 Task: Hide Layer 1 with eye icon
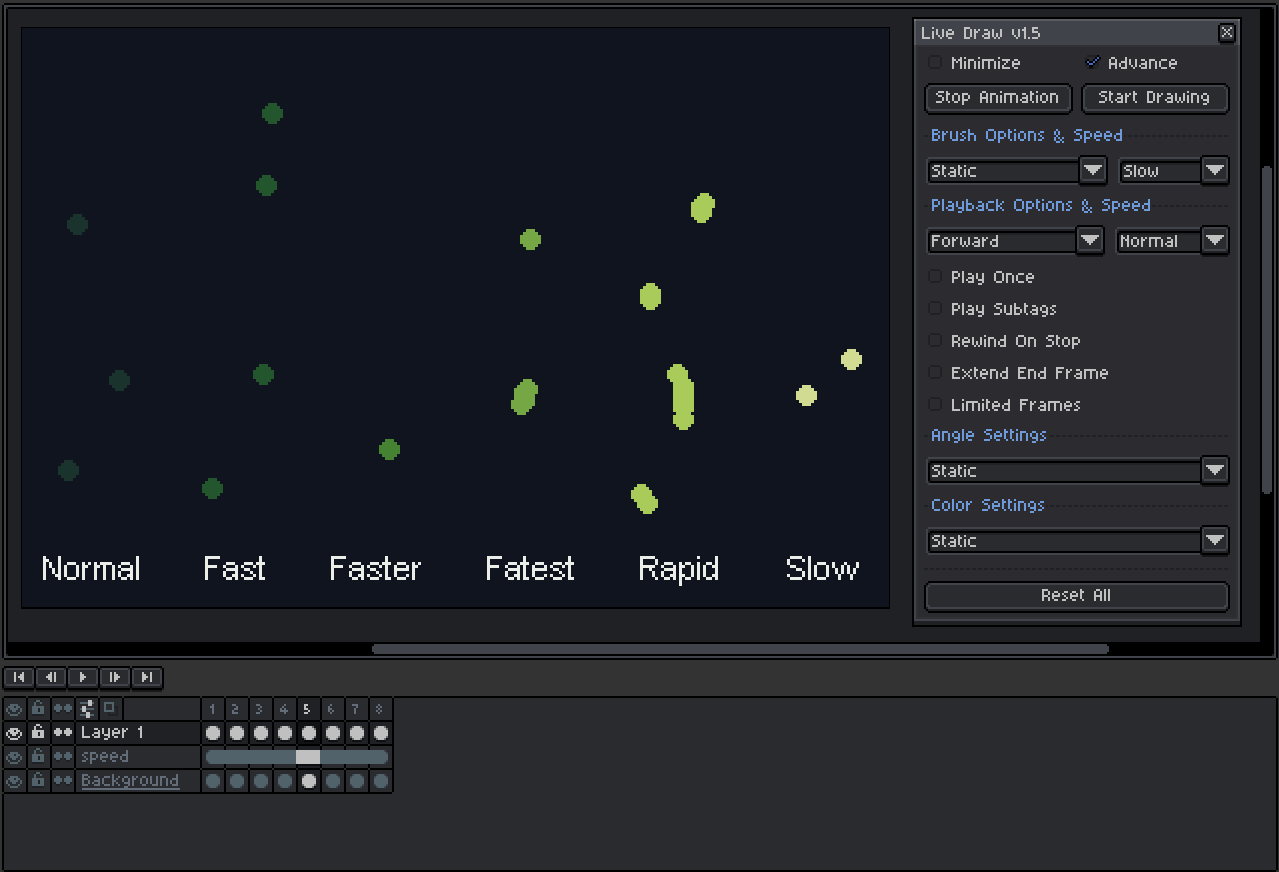pos(14,733)
